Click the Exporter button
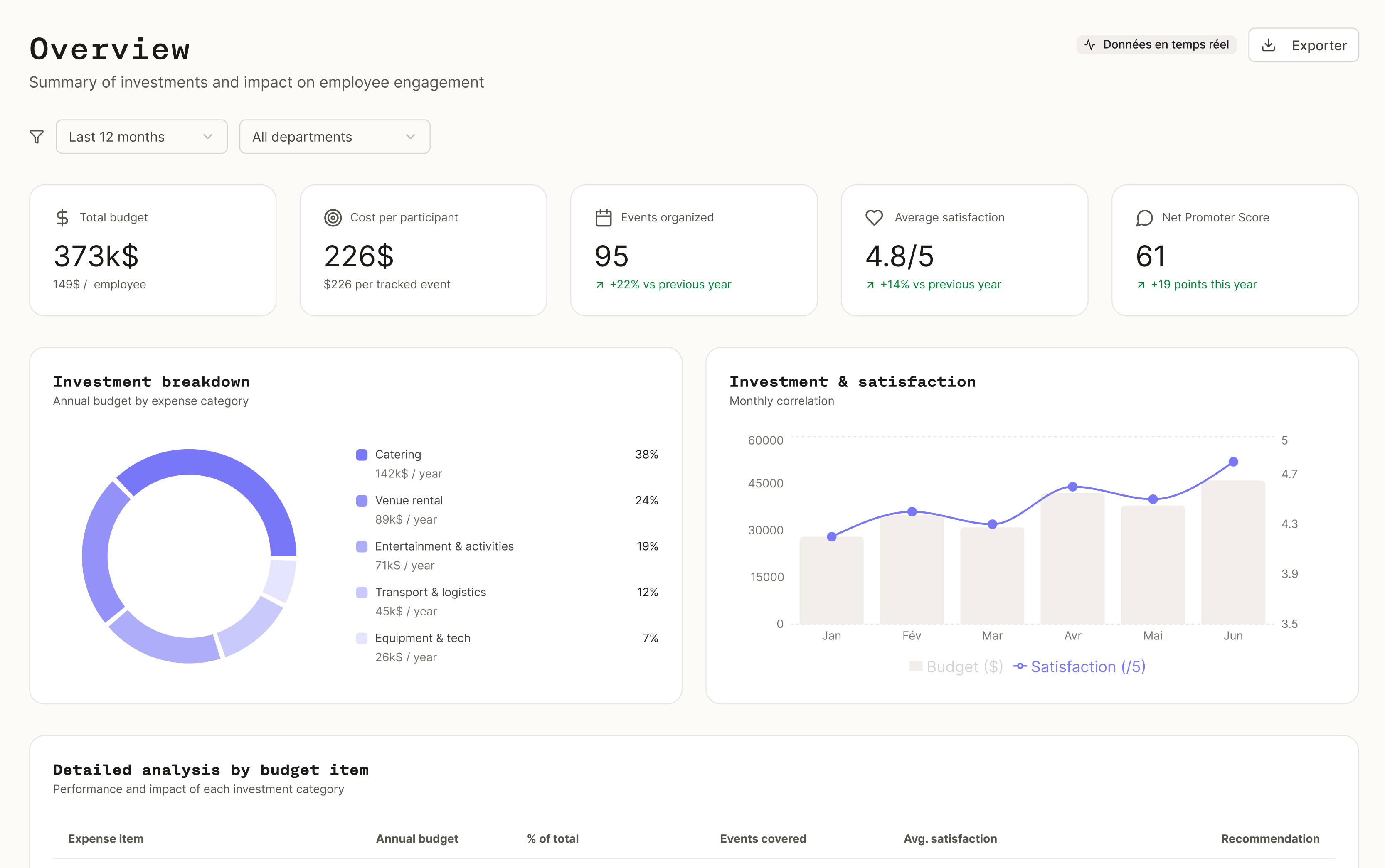This screenshot has width=1385, height=868. tap(1304, 45)
